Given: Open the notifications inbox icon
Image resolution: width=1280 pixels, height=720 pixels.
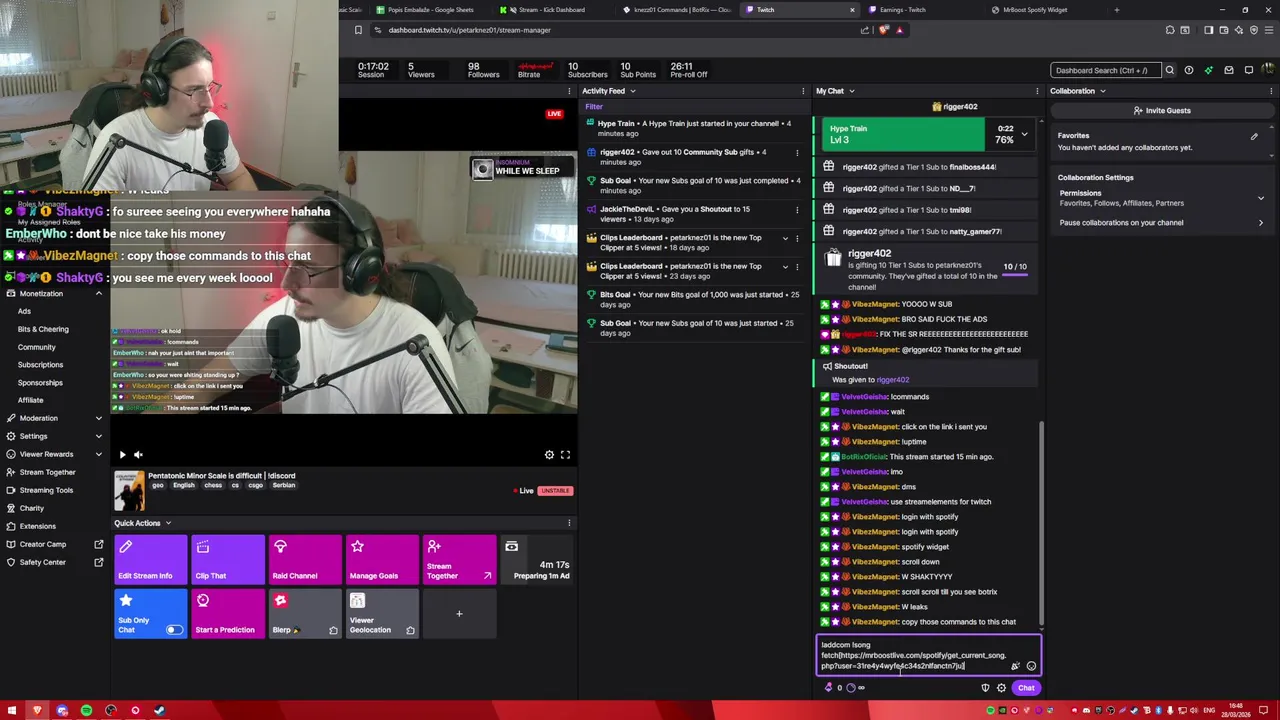Looking at the screenshot, I should 1229,70.
